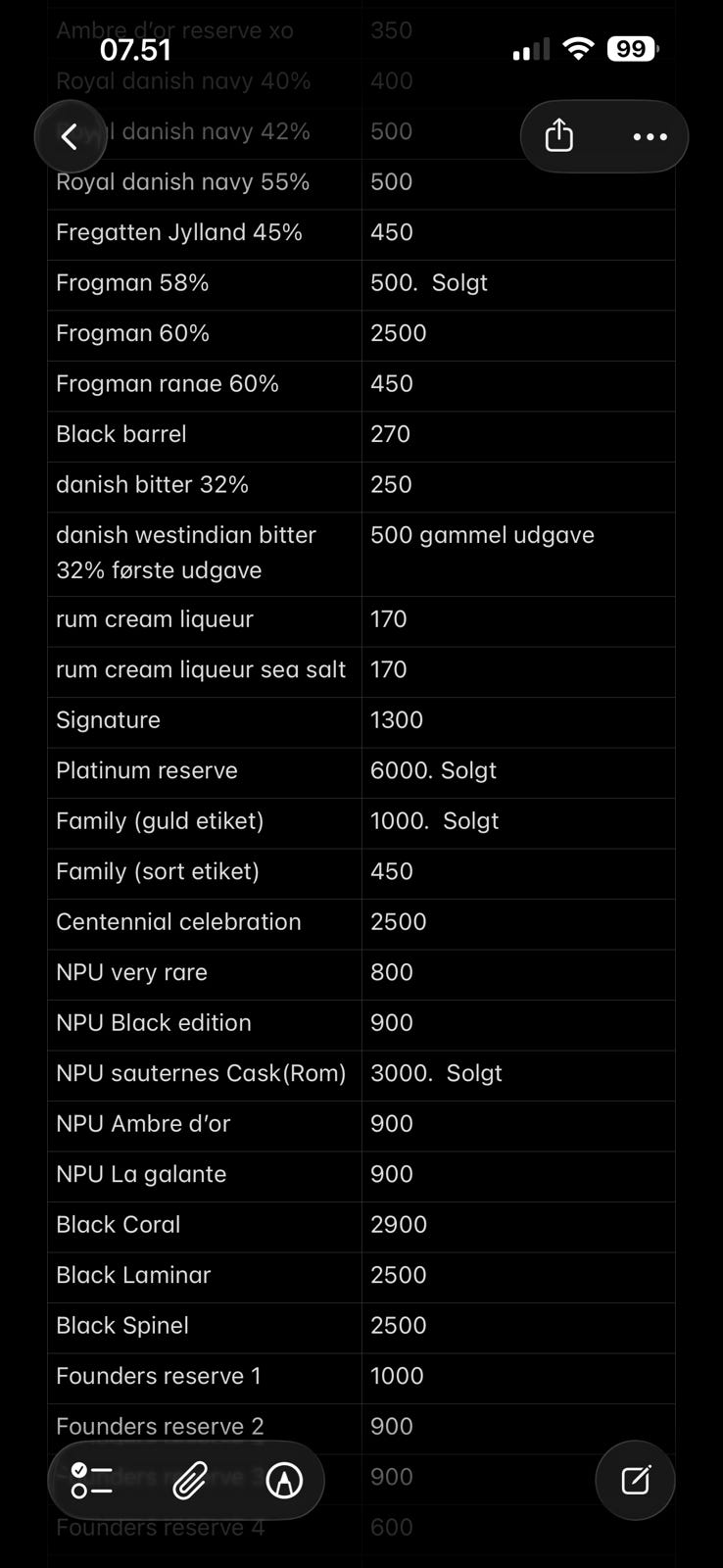Create a new note with compose icon
This screenshot has height=1568, width=723.
[x=635, y=1480]
